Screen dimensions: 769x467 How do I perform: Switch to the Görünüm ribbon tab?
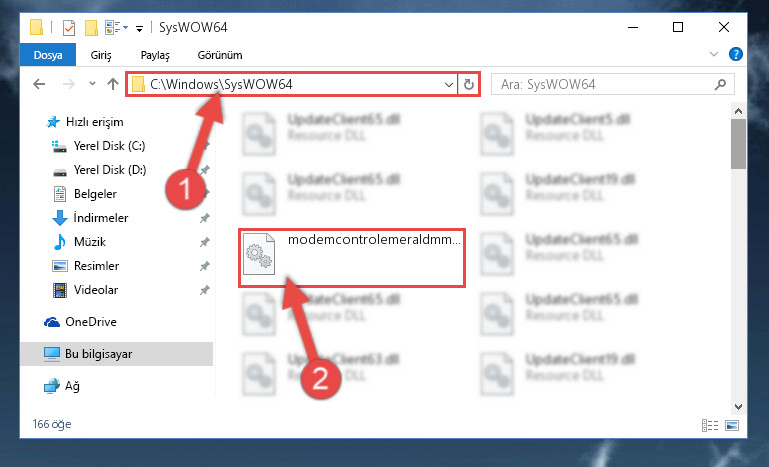[220, 55]
